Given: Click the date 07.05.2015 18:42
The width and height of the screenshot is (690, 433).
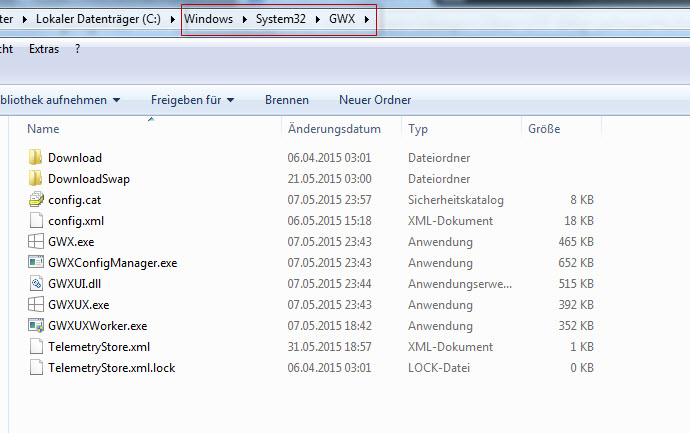Looking at the screenshot, I should pyautogui.click(x=329, y=326).
